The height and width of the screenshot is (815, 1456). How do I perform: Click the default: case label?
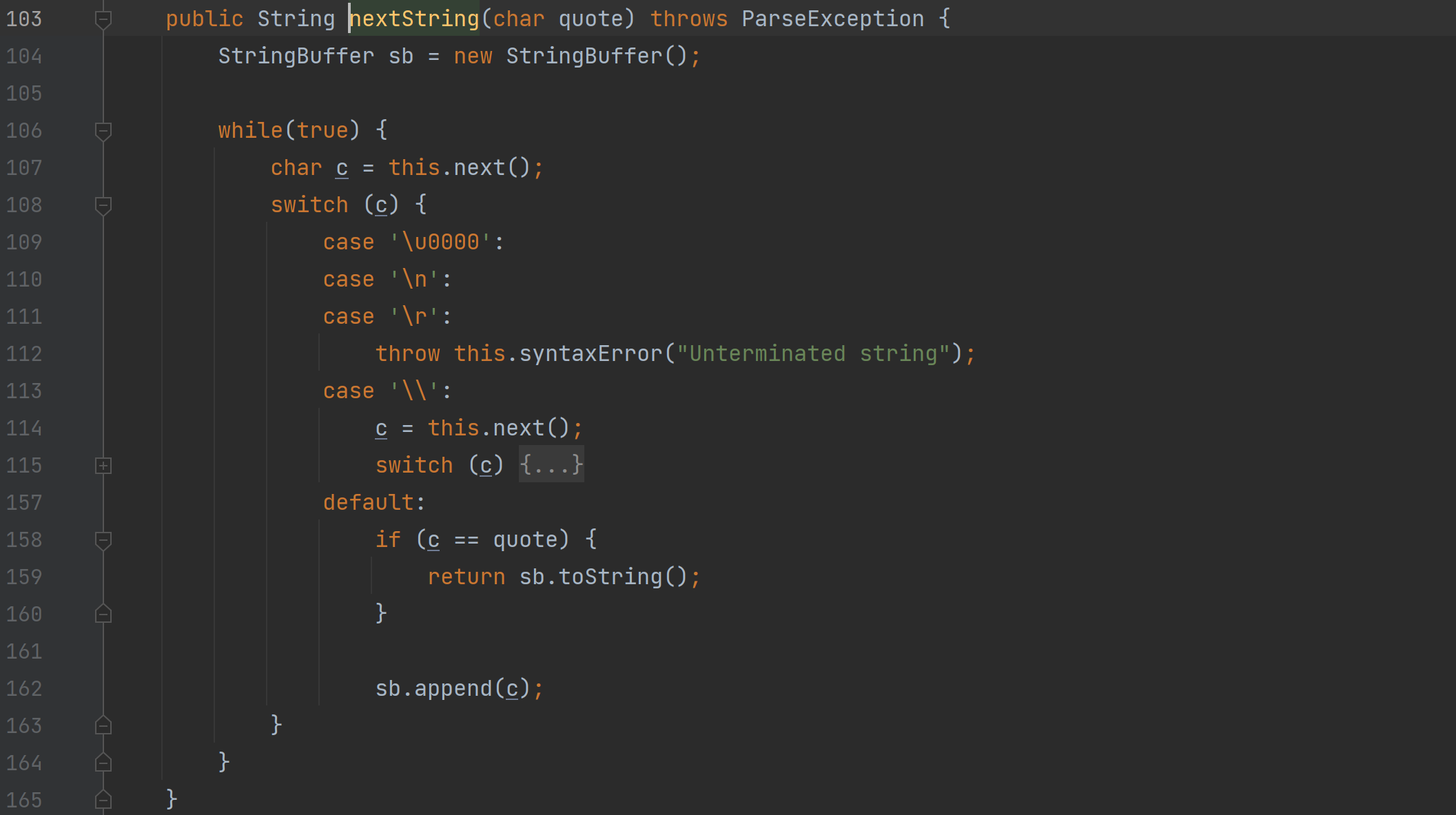(373, 503)
